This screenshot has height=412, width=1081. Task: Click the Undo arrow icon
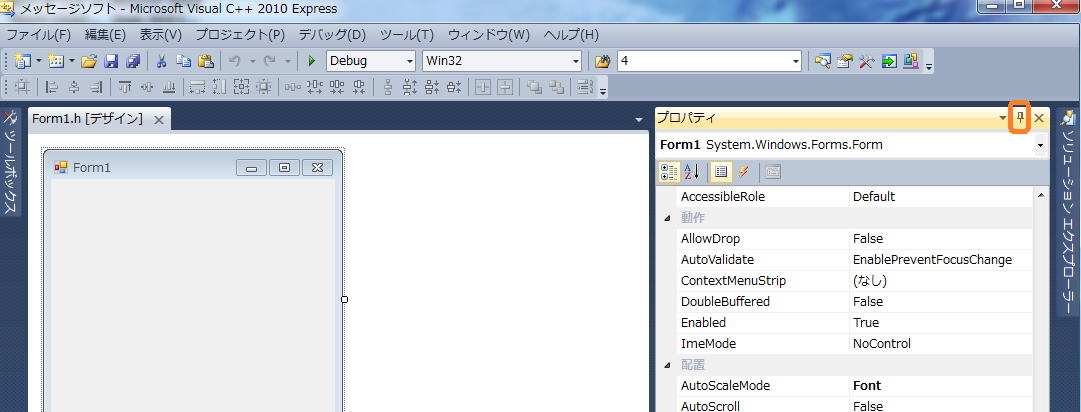(x=235, y=61)
